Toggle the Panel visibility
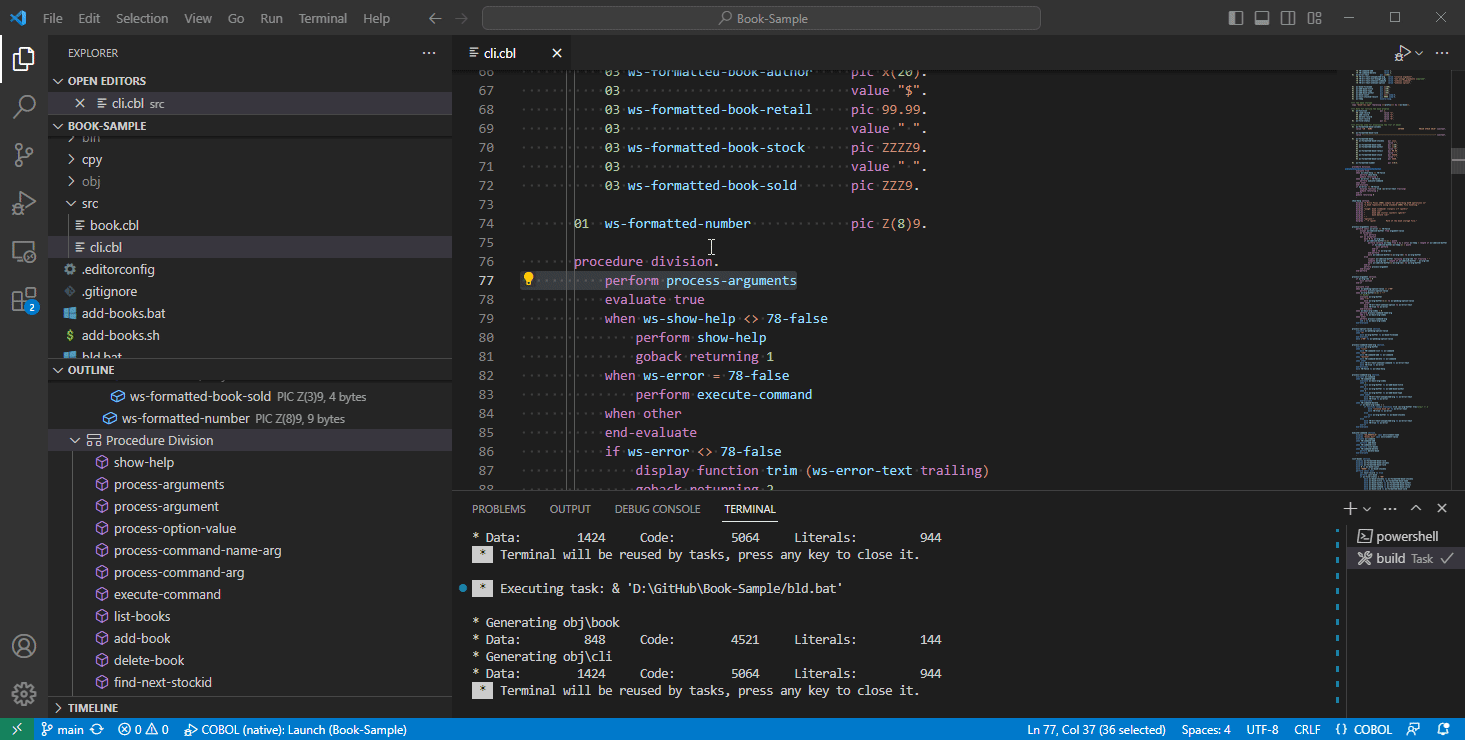1465x740 pixels. coord(1262,17)
